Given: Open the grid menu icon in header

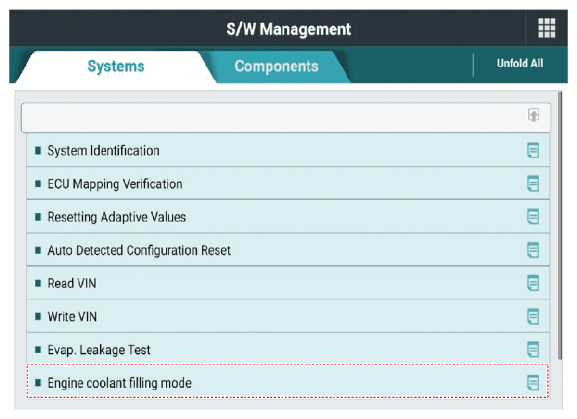Looking at the screenshot, I should click(546, 28).
